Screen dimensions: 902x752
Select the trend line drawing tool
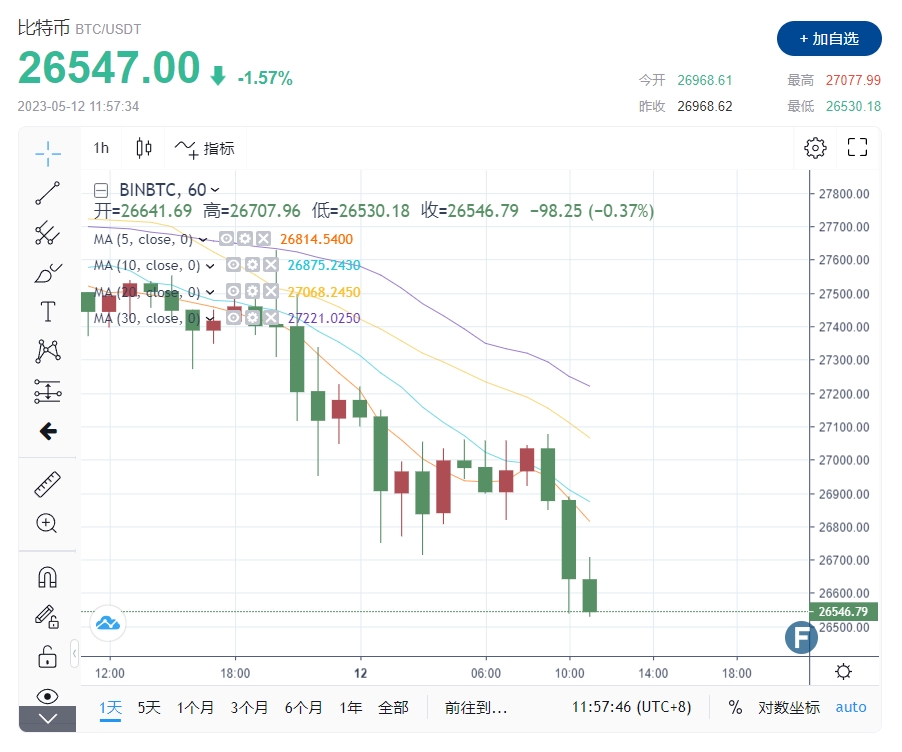[47, 192]
